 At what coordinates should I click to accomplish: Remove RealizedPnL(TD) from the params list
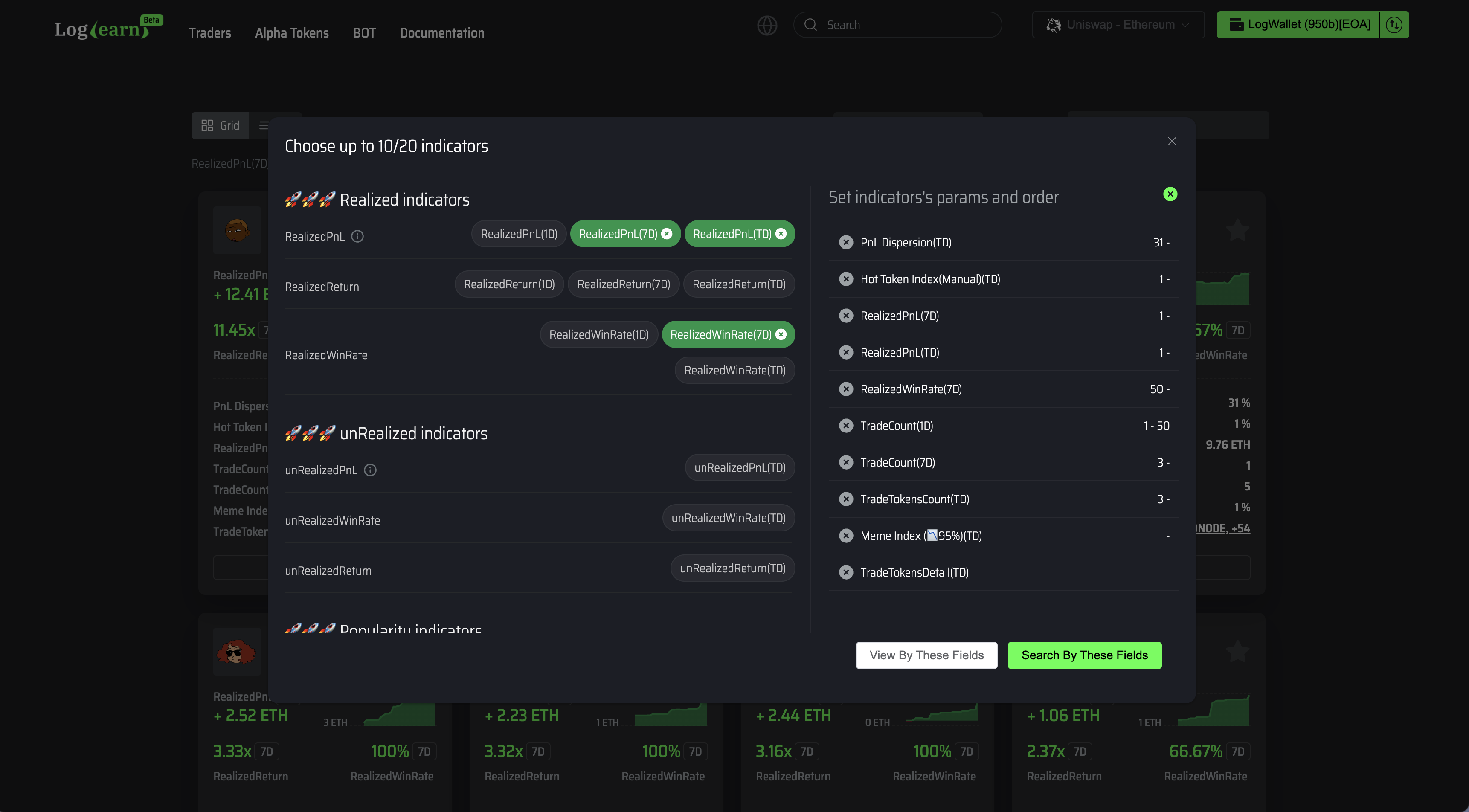[846, 352]
